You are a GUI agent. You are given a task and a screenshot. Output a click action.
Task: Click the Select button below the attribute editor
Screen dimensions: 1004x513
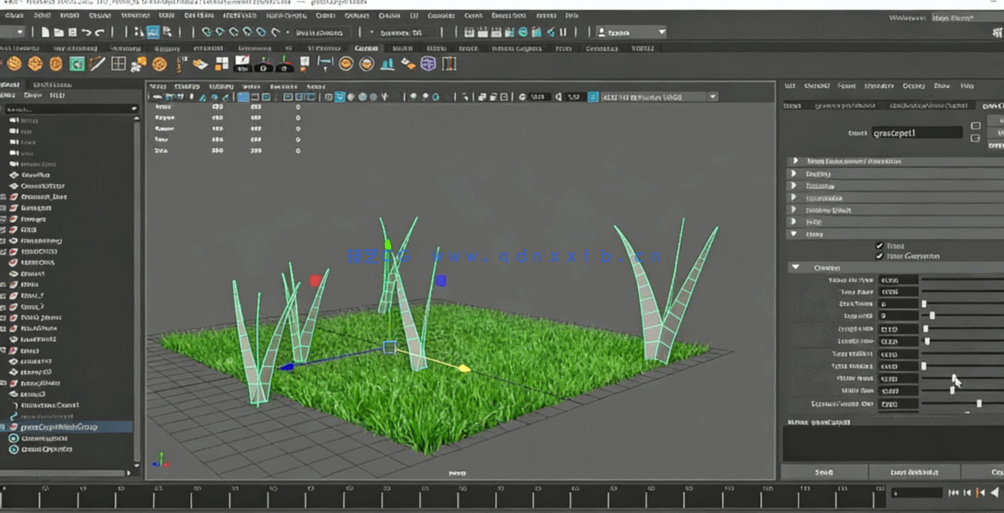824,472
